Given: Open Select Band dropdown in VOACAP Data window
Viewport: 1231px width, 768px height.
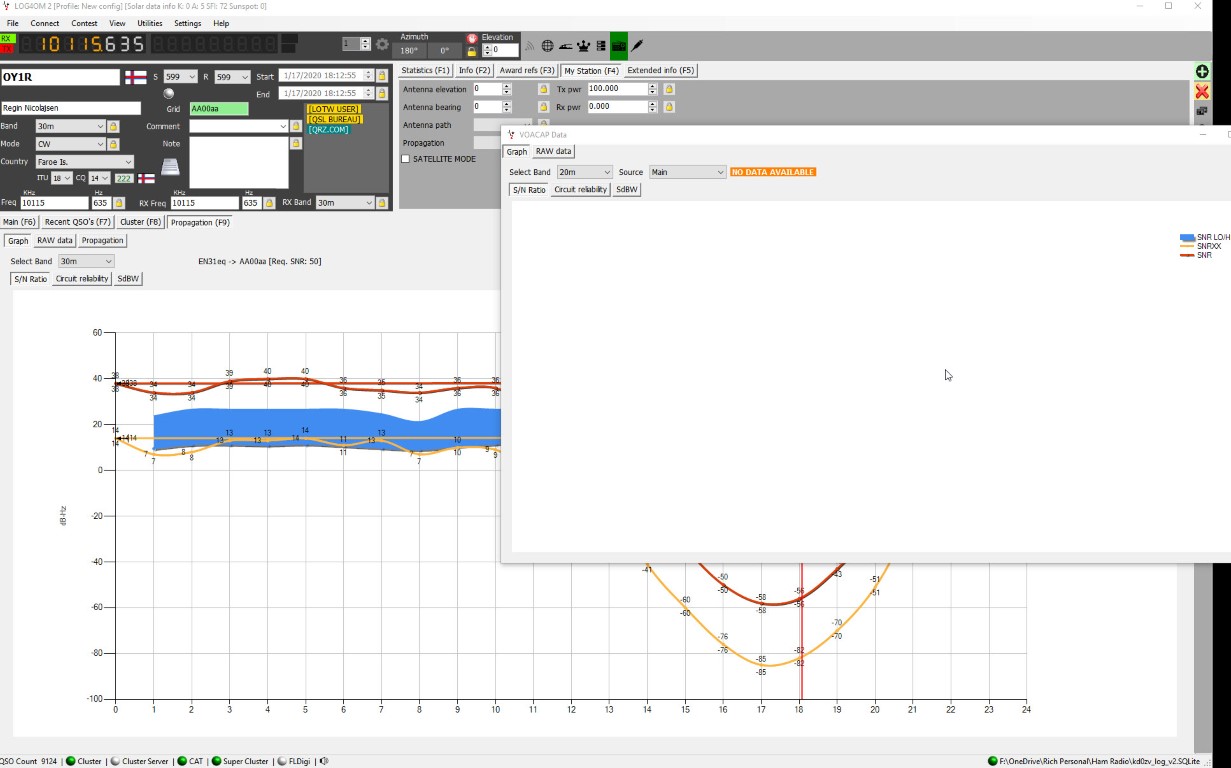Looking at the screenshot, I should pyautogui.click(x=584, y=172).
